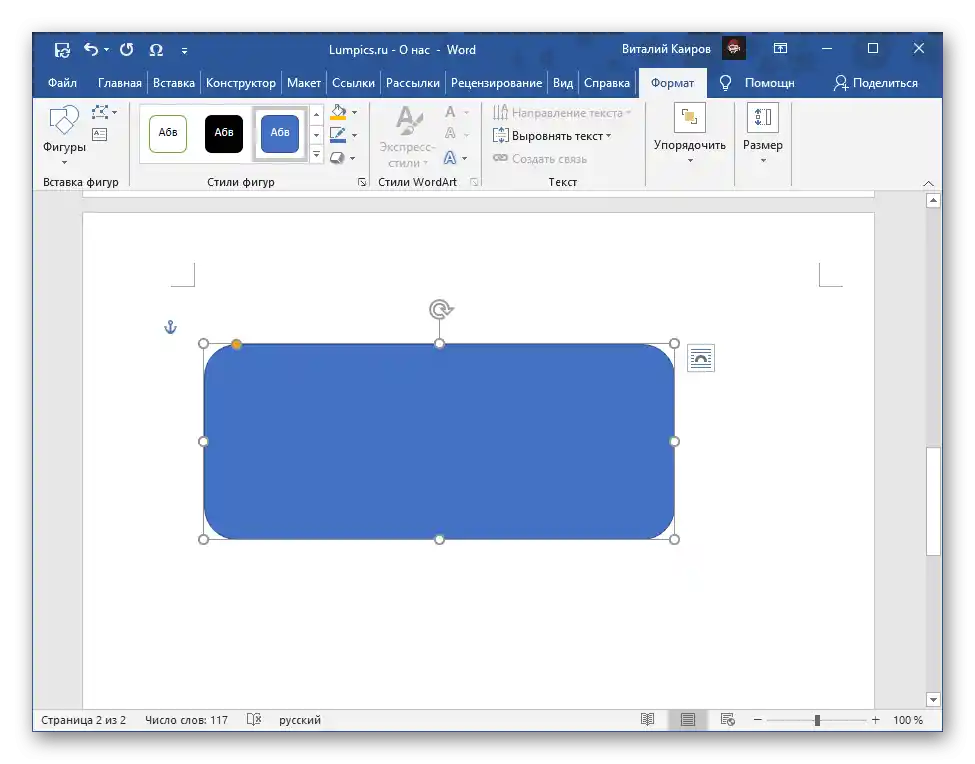Switch to Print Layout view
The height and width of the screenshot is (764, 975).
[x=688, y=720]
